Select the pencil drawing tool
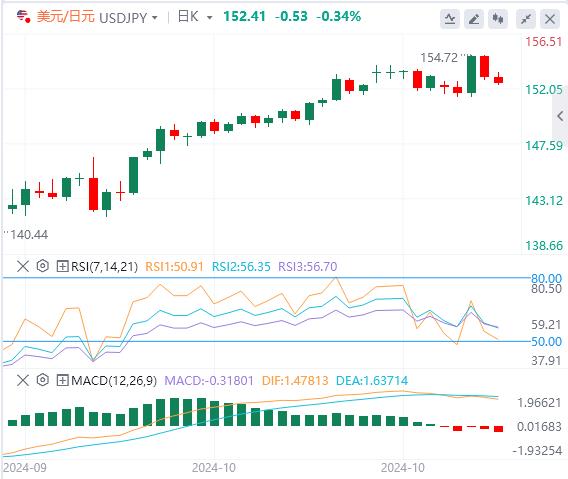 474,18
